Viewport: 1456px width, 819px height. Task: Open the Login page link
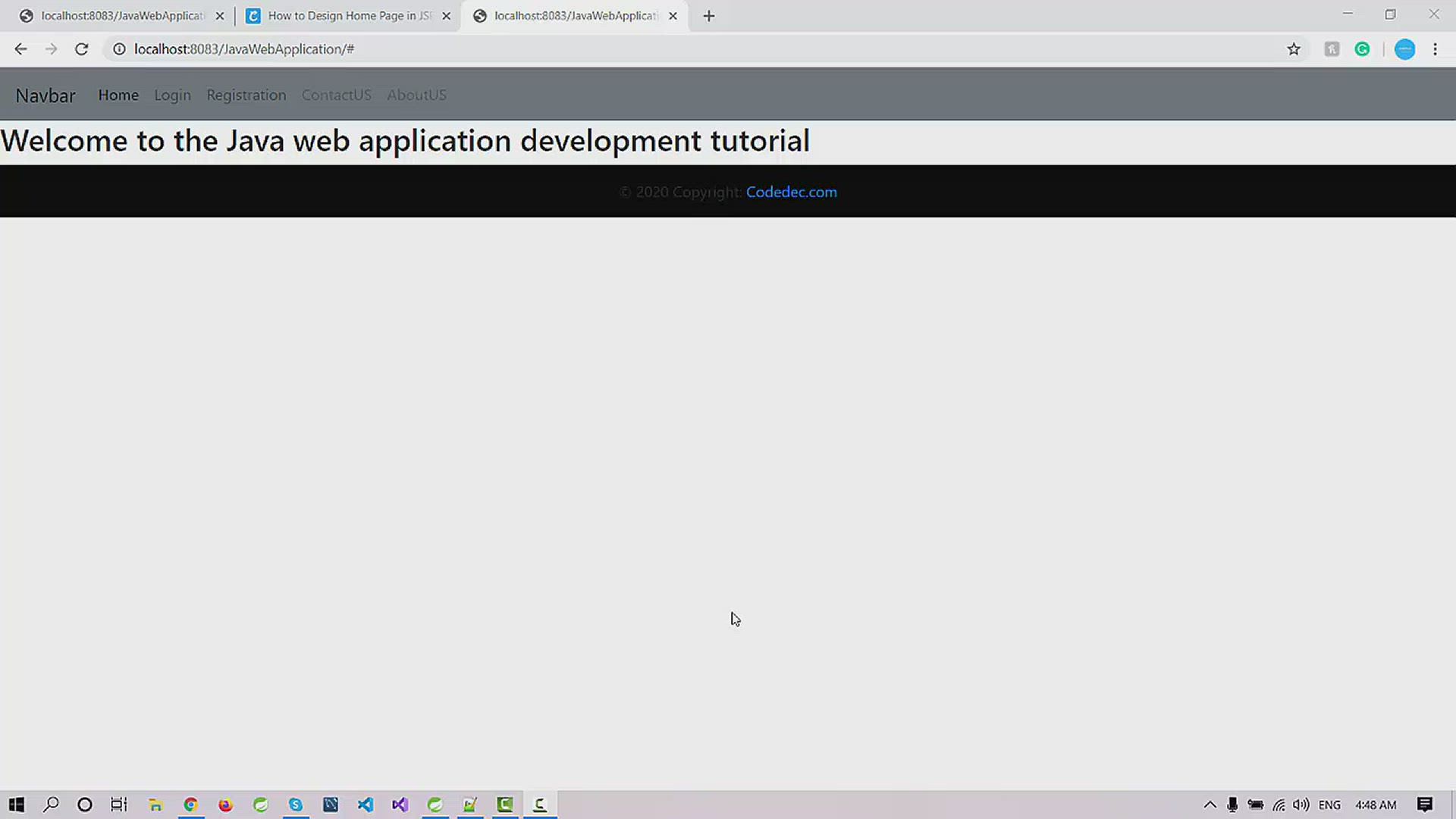pos(172,96)
